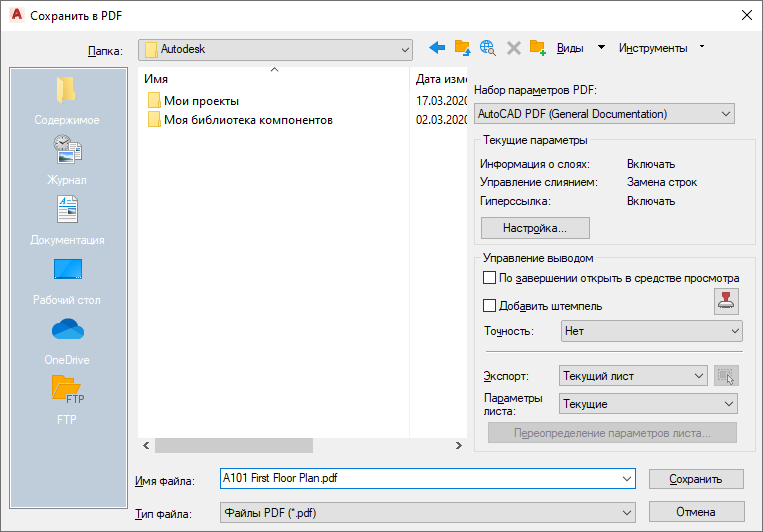Image resolution: width=763 pixels, height=532 pixels.
Task: Go up one folder level icon
Action: tap(462, 48)
